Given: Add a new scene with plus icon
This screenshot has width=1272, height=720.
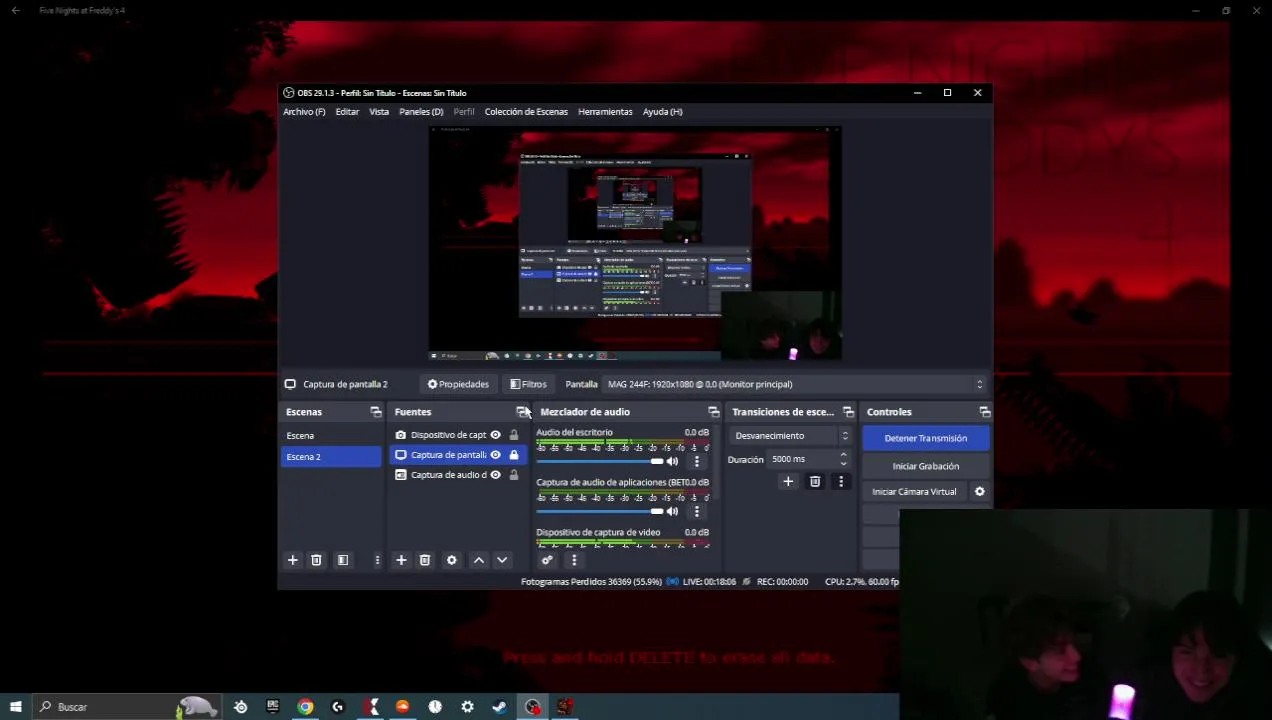Looking at the screenshot, I should [x=292, y=560].
